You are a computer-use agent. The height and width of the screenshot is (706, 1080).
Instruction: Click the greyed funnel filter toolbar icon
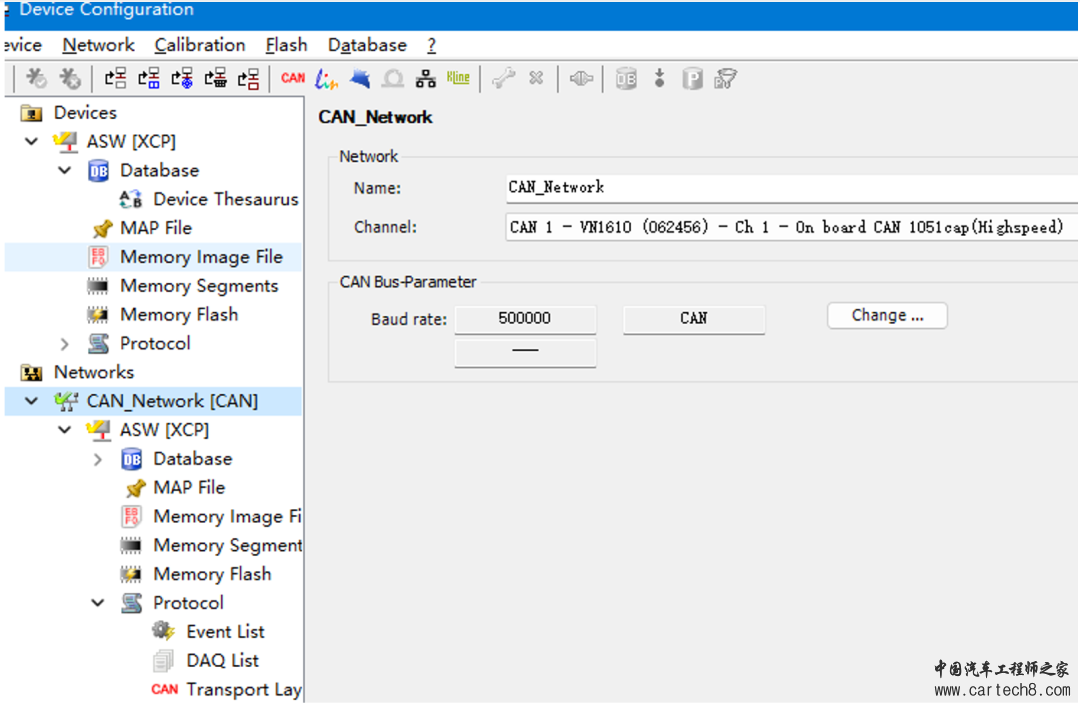pyautogui.click(x=725, y=79)
